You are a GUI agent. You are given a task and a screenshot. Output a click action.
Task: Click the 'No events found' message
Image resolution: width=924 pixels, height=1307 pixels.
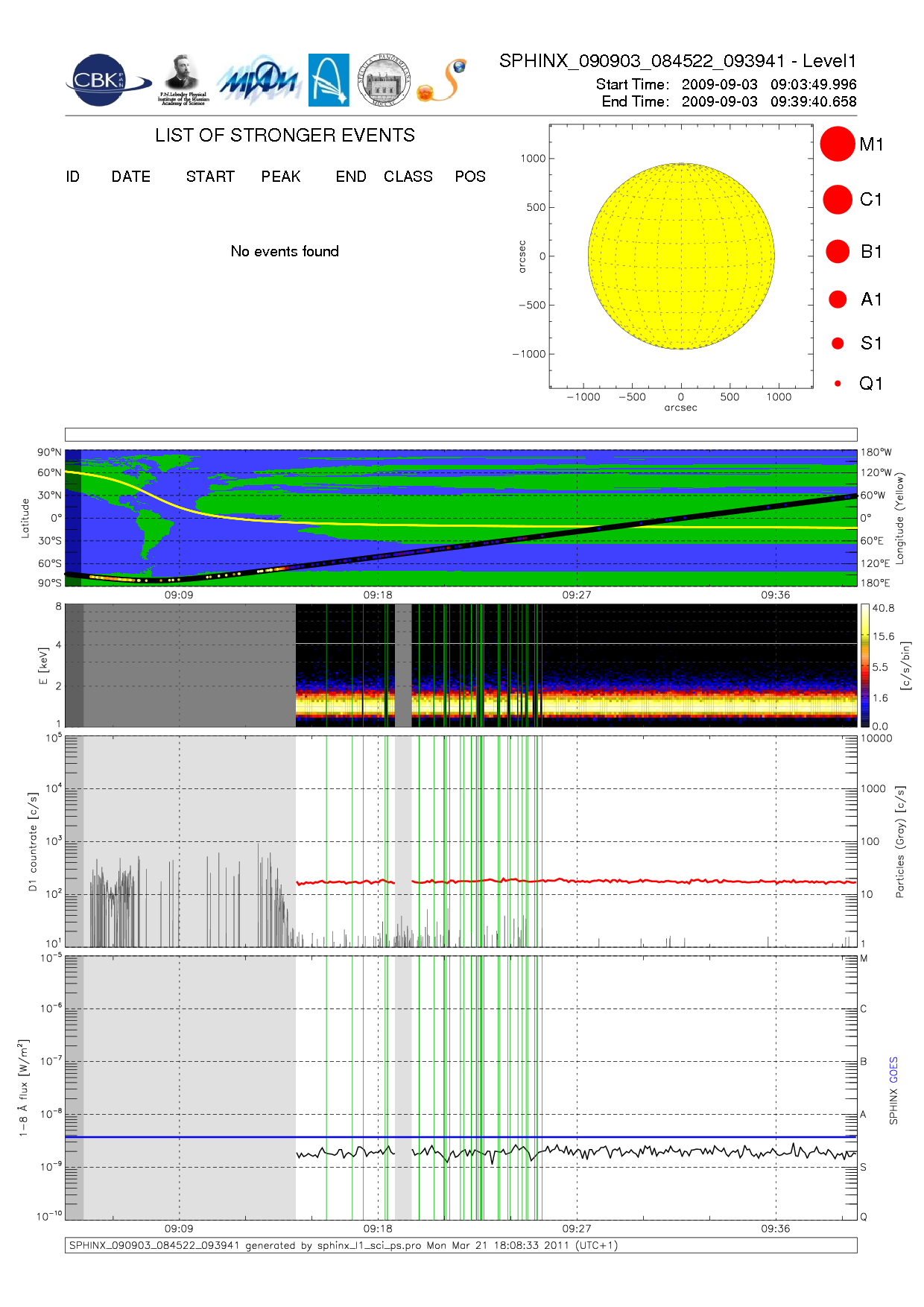(x=285, y=251)
